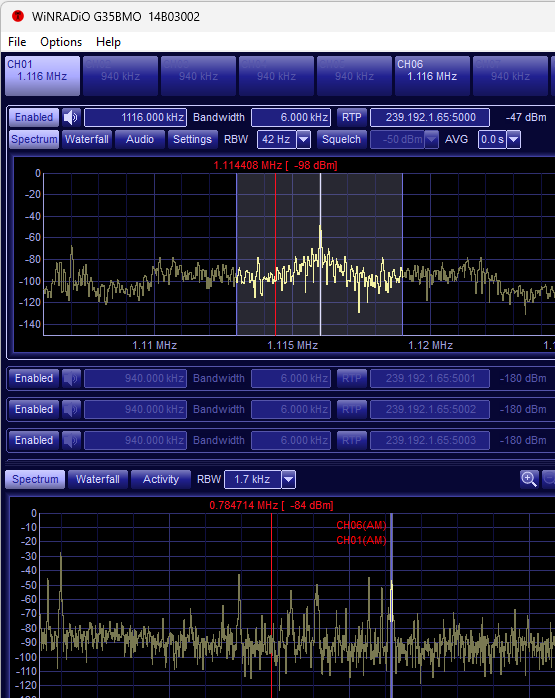Toggle Enabled for the 1116.000 kHz channel

pyautogui.click(x=34, y=118)
